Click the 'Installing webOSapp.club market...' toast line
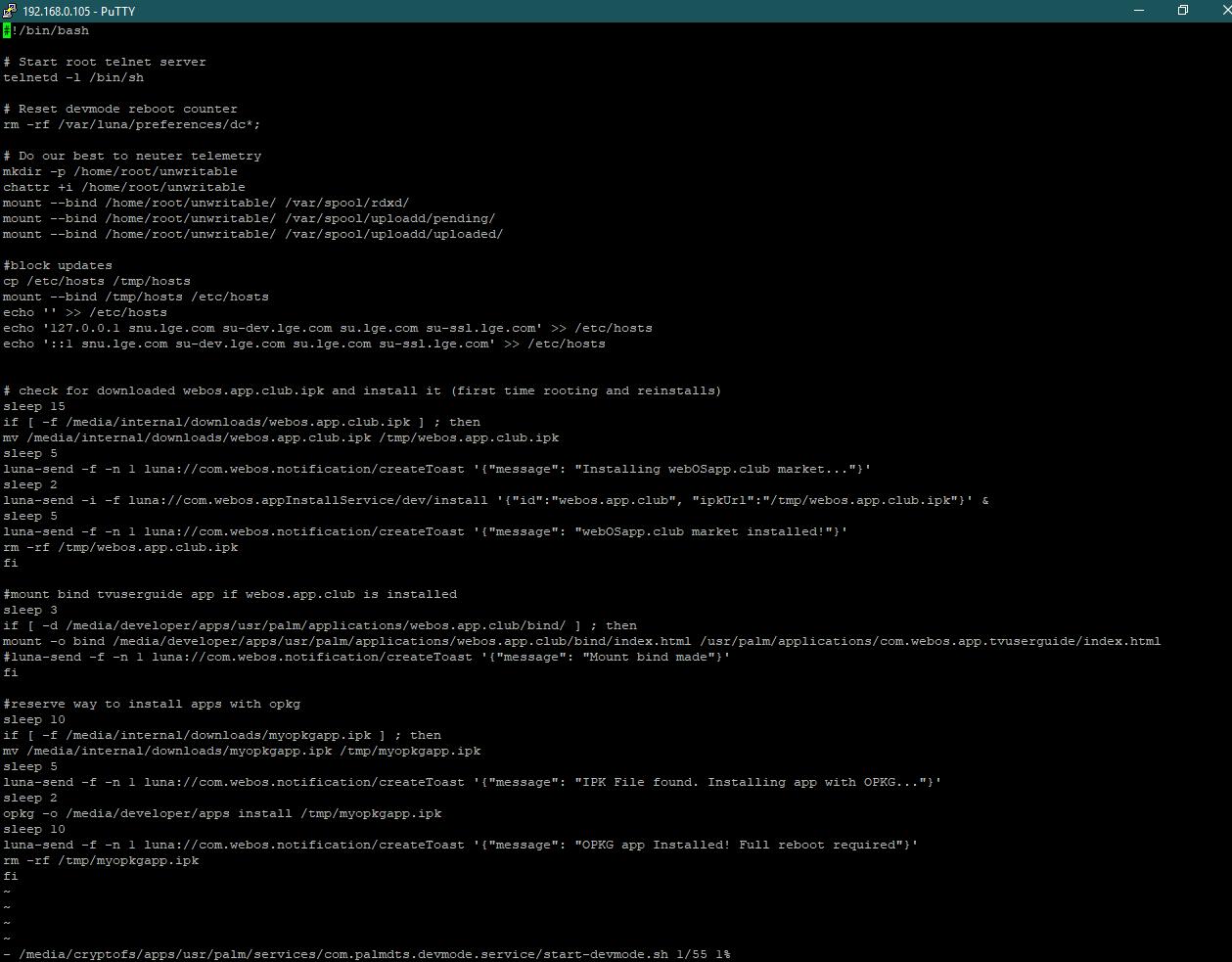Viewport: 1232px width, 962px height. coord(436,469)
